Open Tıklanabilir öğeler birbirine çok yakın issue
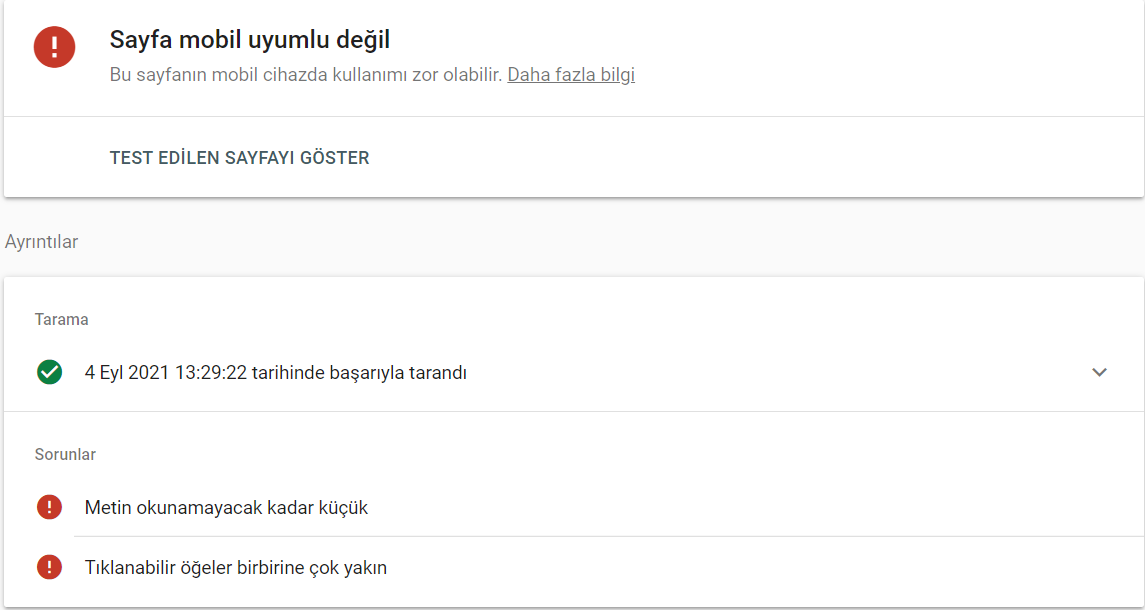Viewport: 1145px width, 610px height. [x=573, y=567]
